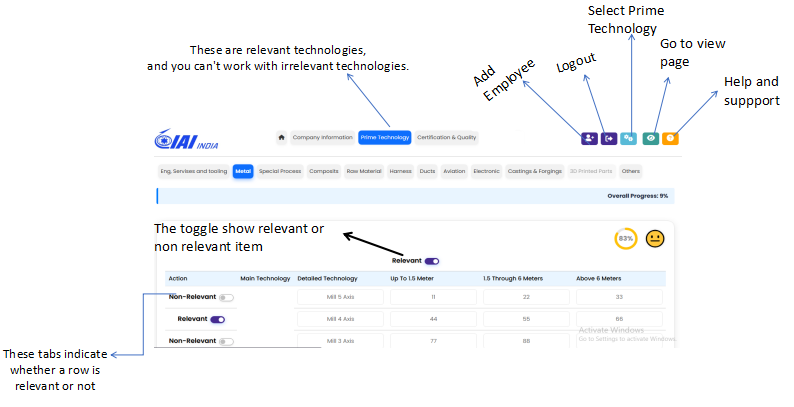
Task: Click the Main Technology column header
Action: point(265,278)
